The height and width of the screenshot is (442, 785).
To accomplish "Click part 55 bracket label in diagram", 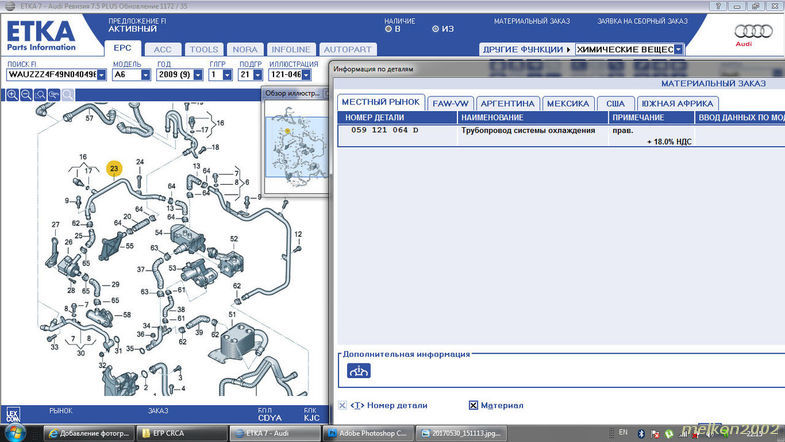I will click(x=130, y=246).
